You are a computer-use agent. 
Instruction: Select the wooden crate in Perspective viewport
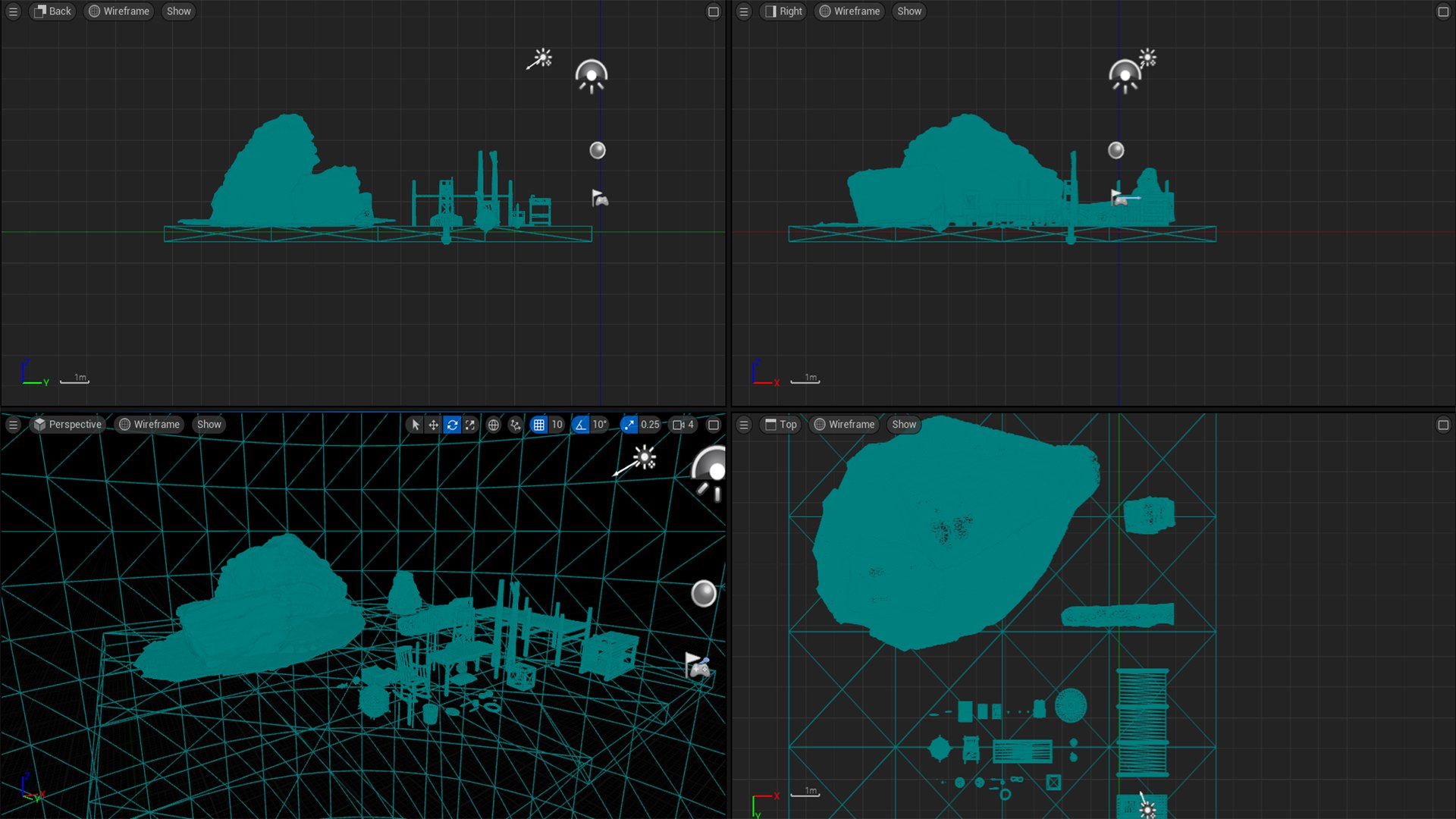pyautogui.click(x=609, y=654)
